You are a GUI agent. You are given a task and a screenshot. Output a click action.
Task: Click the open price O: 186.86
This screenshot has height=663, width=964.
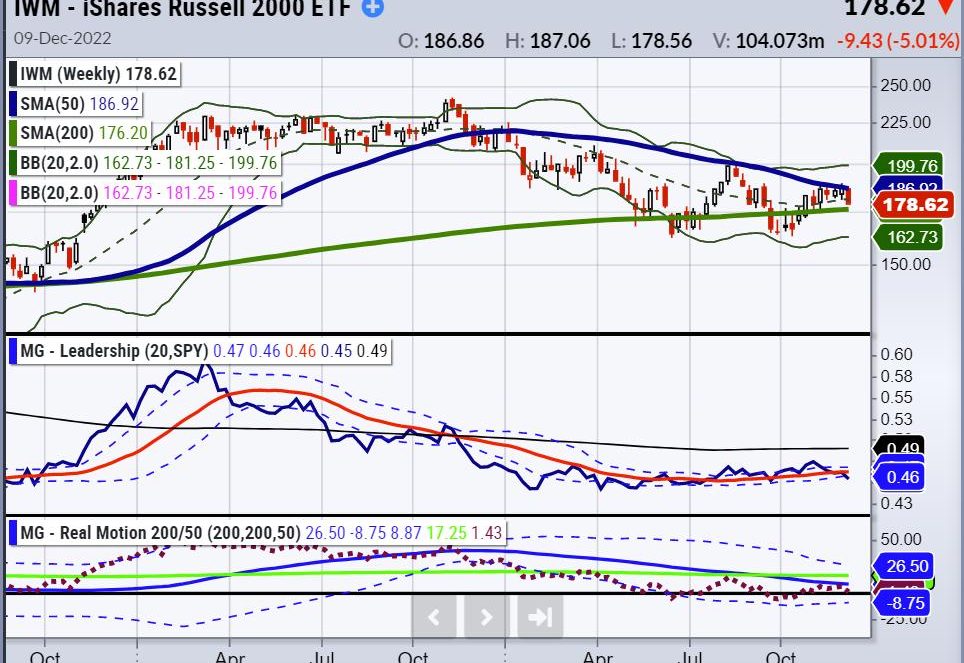(441, 41)
